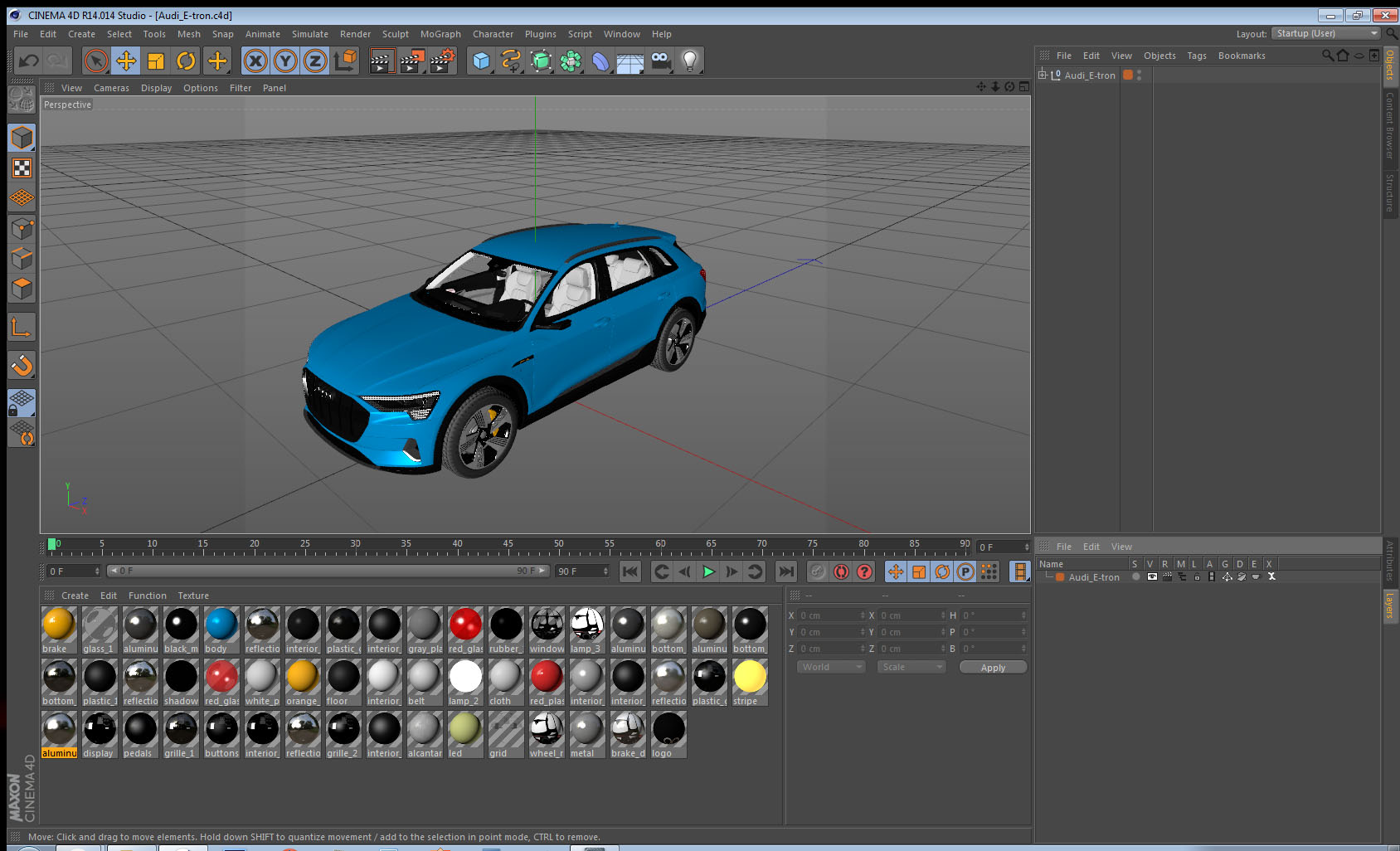Add a NURBS generator object
The width and height of the screenshot is (1400, 851).
(x=541, y=61)
